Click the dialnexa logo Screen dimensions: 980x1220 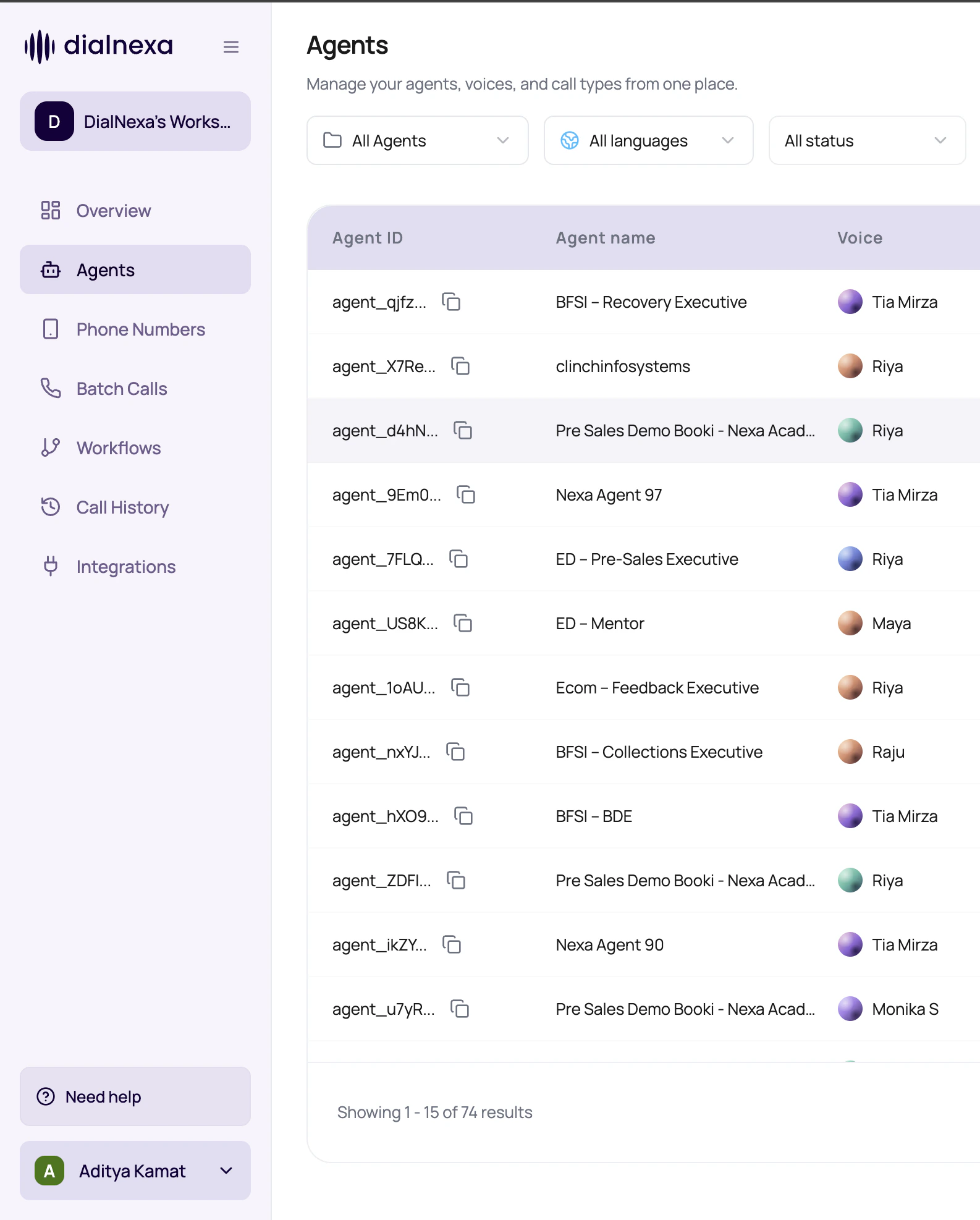click(x=99, y=46)
